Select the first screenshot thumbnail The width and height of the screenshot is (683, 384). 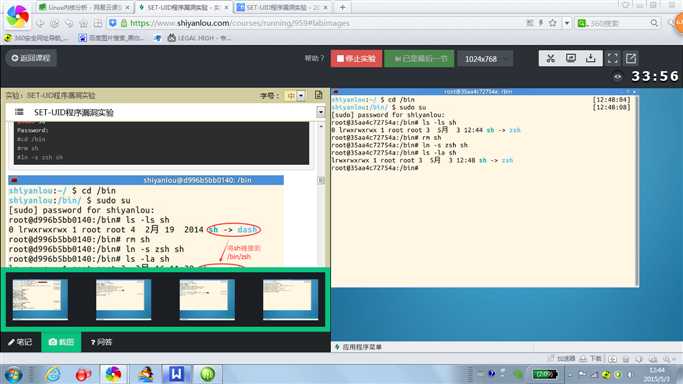click(40, 299)
